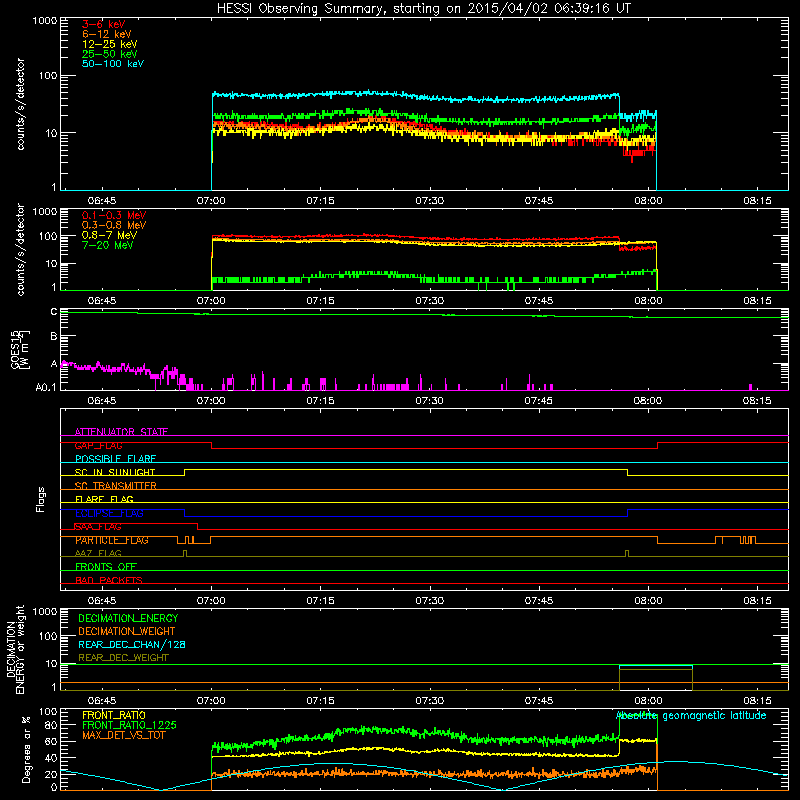Click the 7-20 MeV legend entry
Image resolution: width=800 pixels, height=800 pixels.
click(108, 245)
